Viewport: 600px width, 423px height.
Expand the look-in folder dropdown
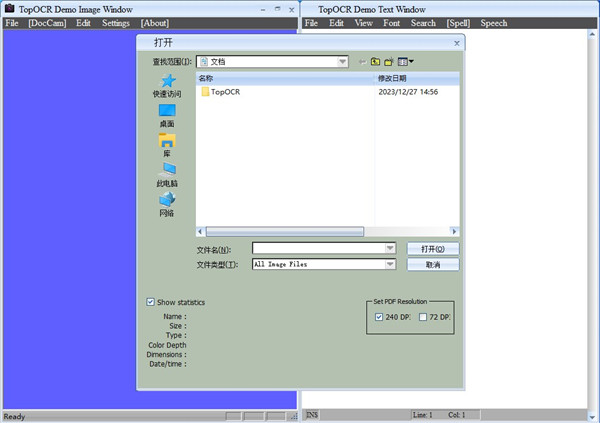pos(342,62)
